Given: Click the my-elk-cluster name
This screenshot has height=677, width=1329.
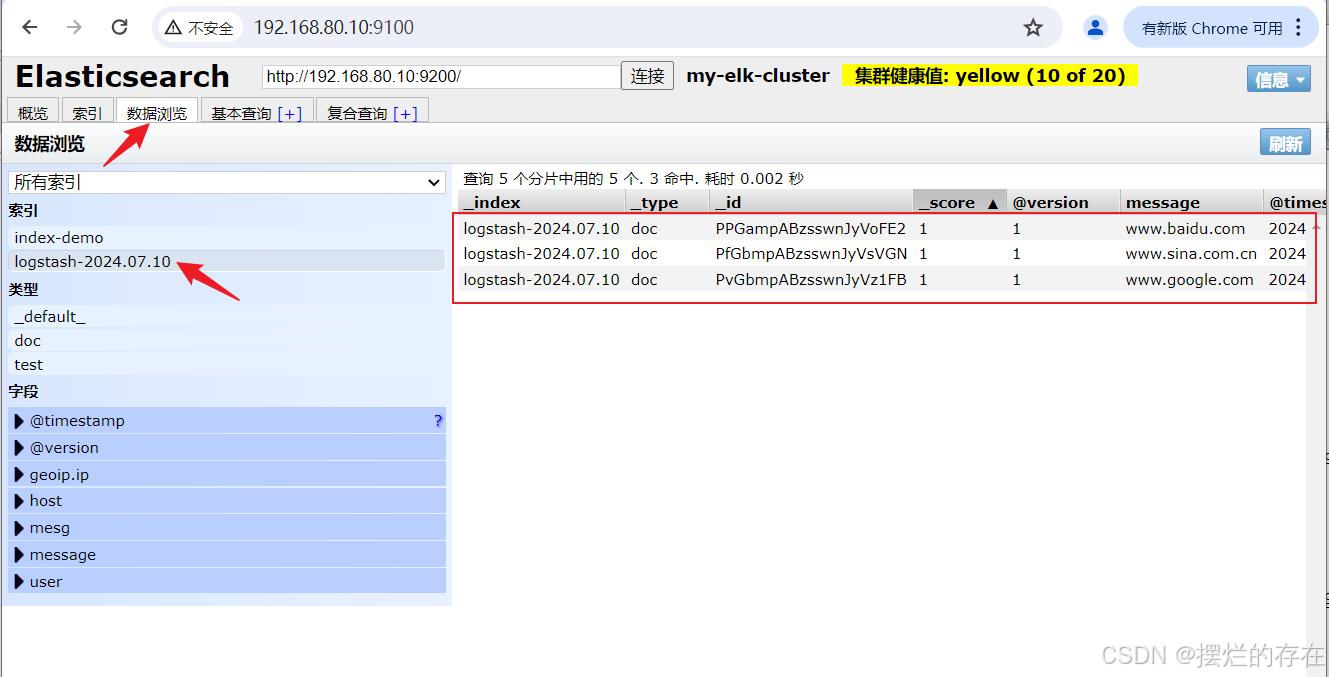Looking at the screenshot, I should [758, 76].
